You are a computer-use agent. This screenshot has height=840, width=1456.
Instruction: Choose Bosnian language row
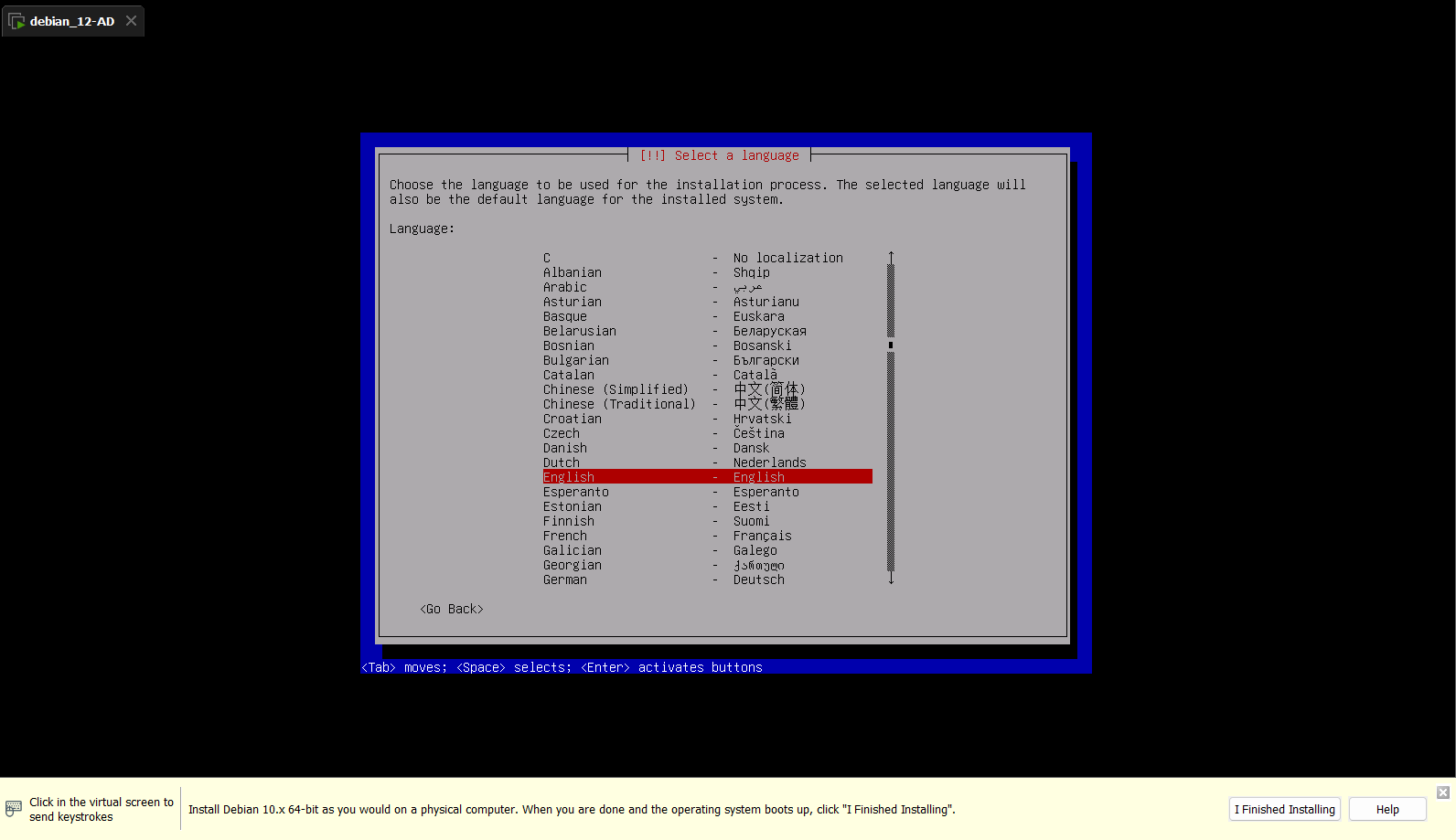[x=707, y=346]
